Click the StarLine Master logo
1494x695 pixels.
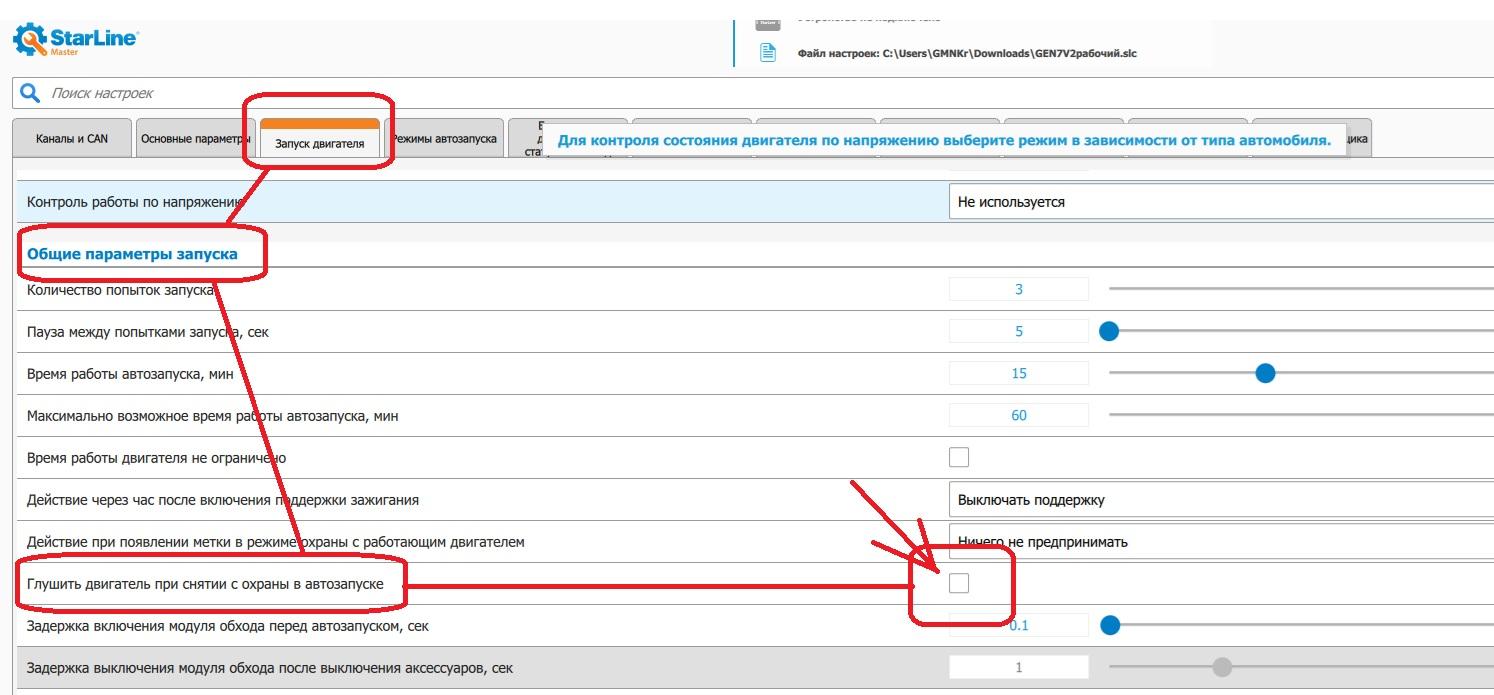(x=75, y=39)
